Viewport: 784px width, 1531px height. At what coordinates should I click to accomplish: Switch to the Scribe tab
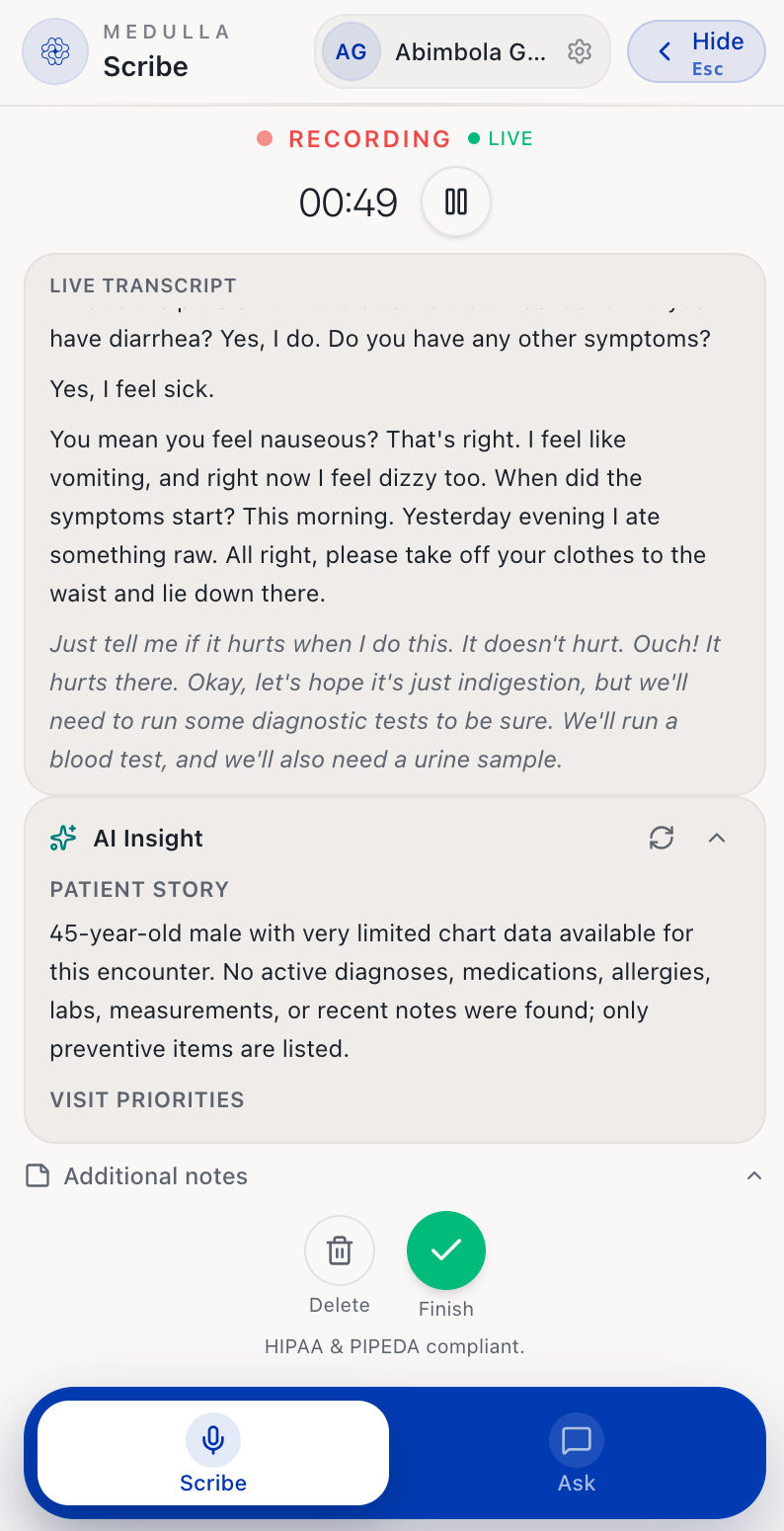click(213, 1453)
